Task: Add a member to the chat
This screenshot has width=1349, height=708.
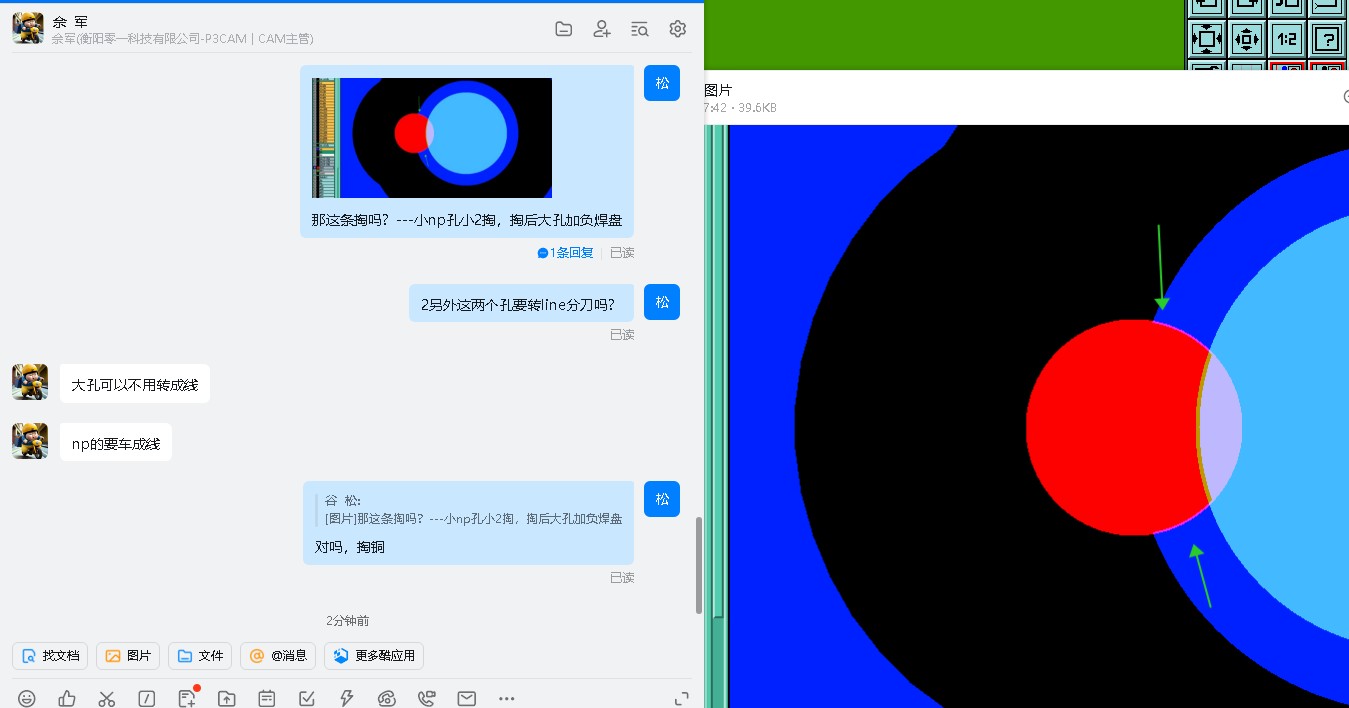Action: point(602,29)
